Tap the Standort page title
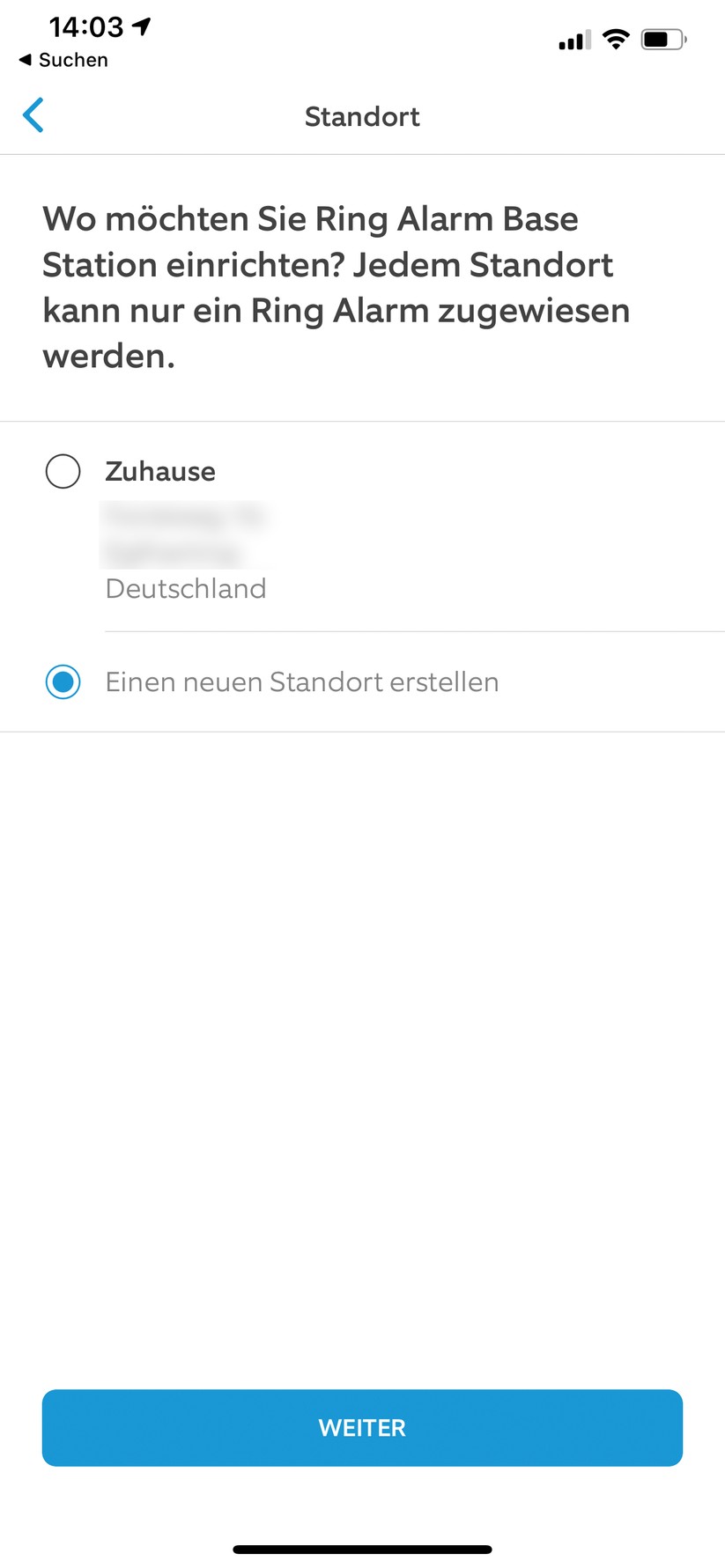Viewport: 725px width, 1568px height. (x=362, y=116)
